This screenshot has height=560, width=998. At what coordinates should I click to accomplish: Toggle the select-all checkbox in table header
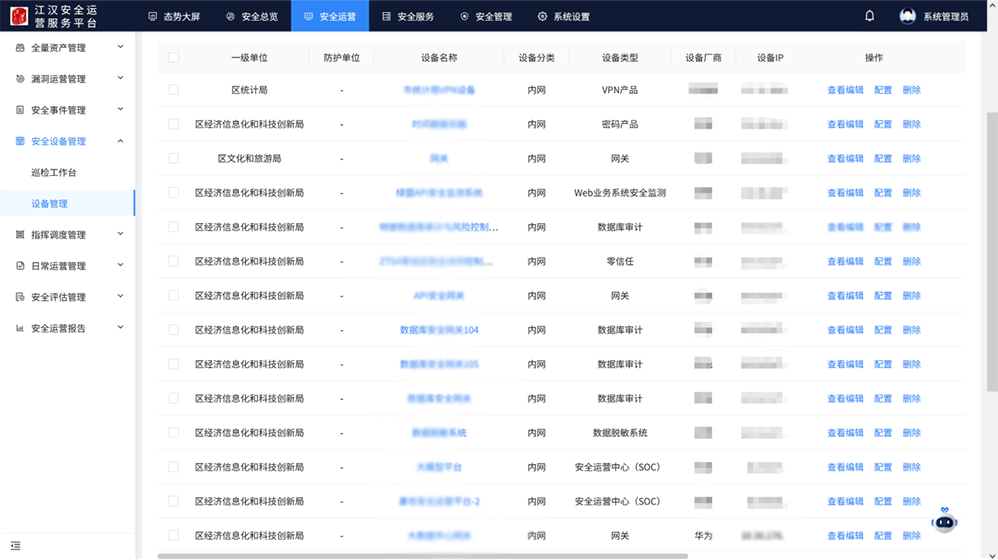(x=173, y=58)
